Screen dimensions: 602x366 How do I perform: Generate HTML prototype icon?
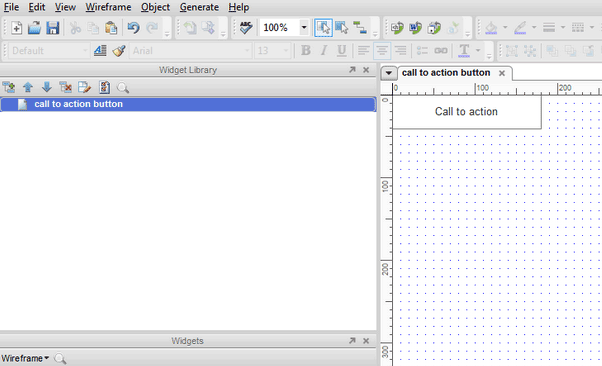pyautogui.click(x=397, y=28)
